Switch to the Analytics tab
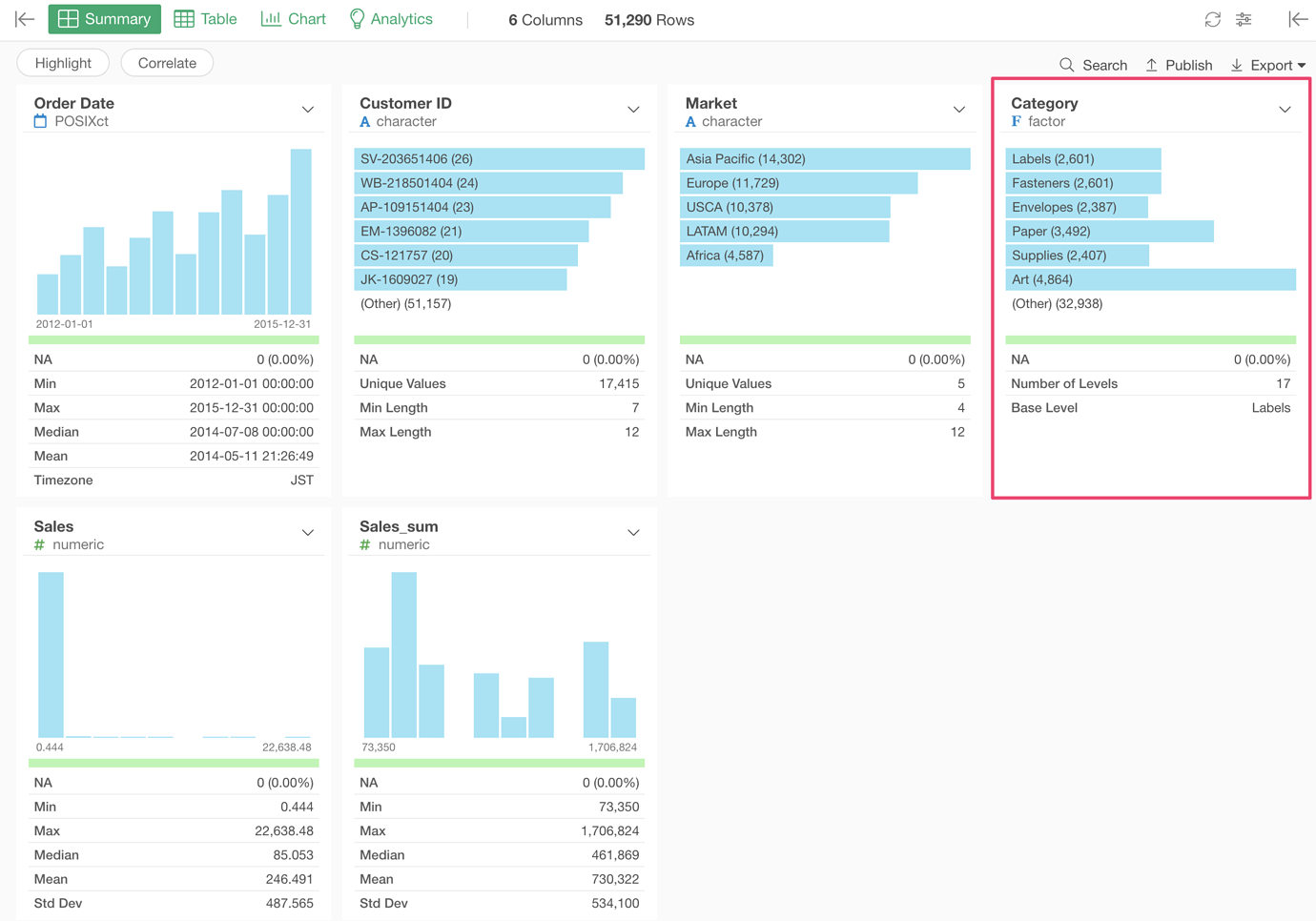 [x=391, y=19]
